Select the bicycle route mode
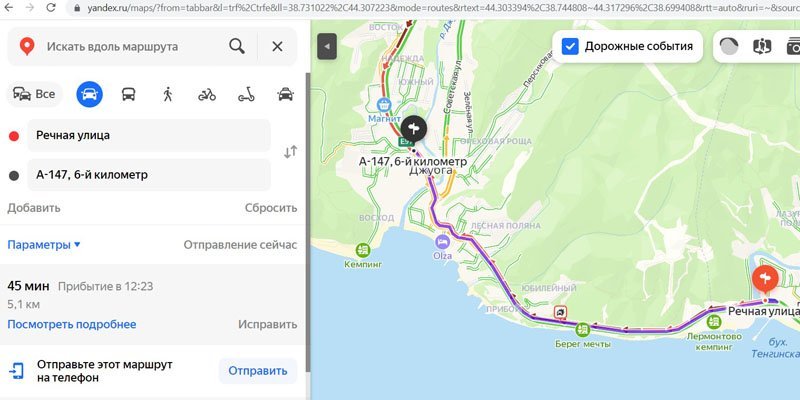The height and width of the screenshot is (400, 800). coord(207,94)
